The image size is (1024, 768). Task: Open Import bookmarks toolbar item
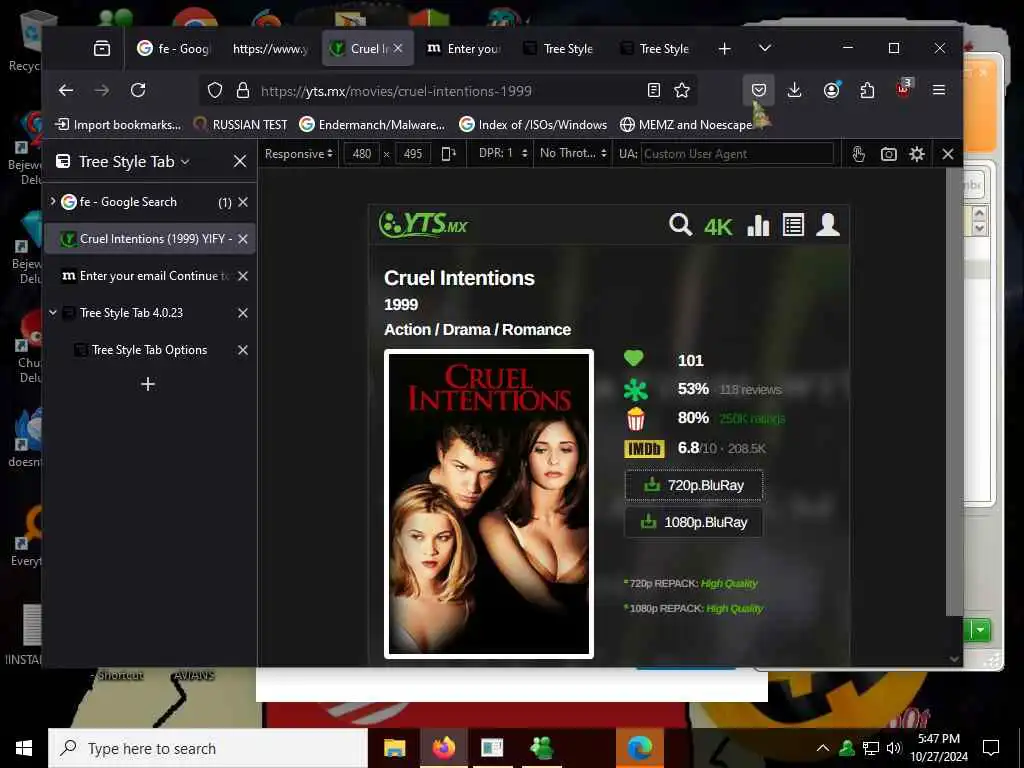[x=118, y=125]
